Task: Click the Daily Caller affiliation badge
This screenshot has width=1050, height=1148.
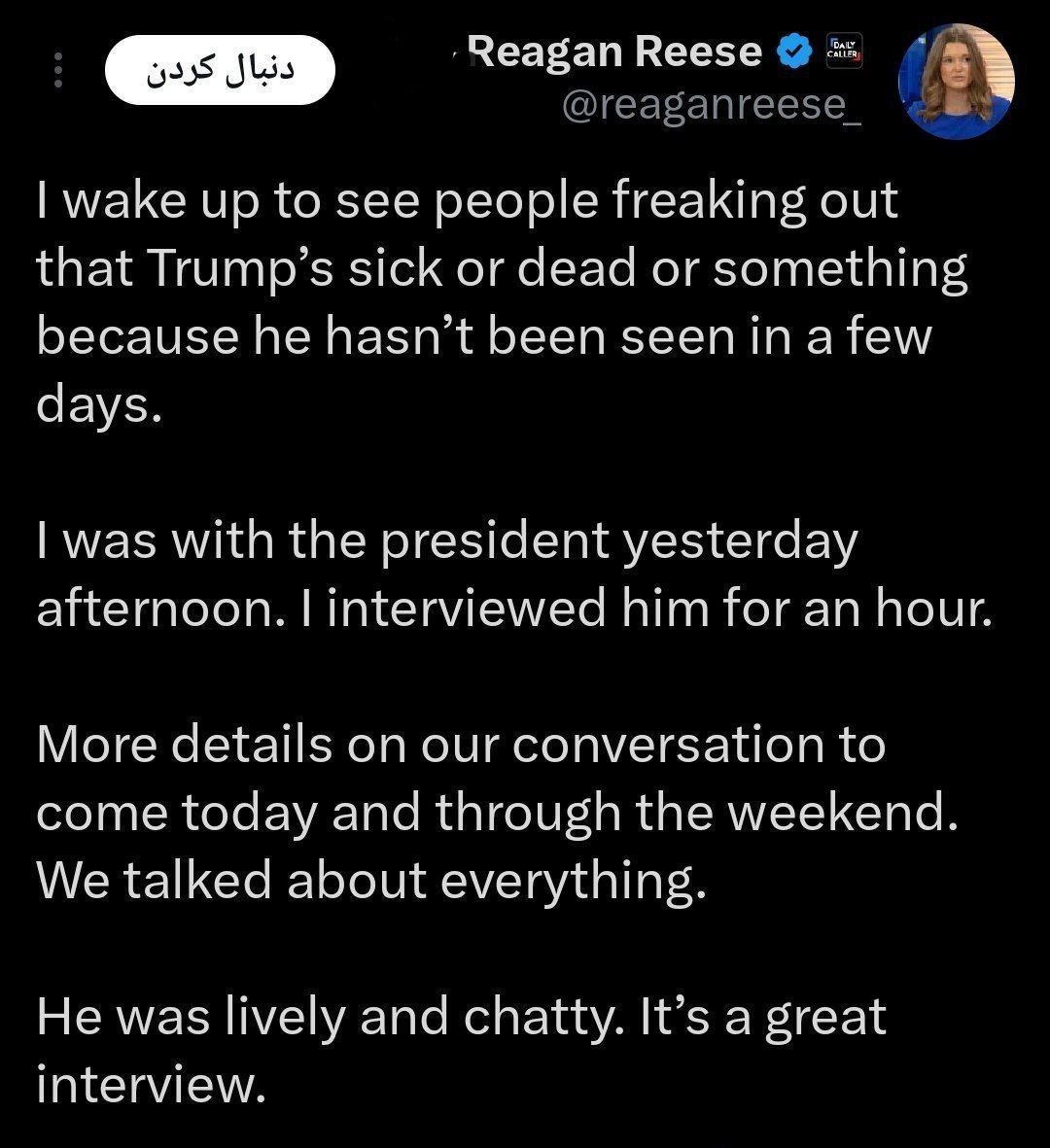Action: click(842, 52)
